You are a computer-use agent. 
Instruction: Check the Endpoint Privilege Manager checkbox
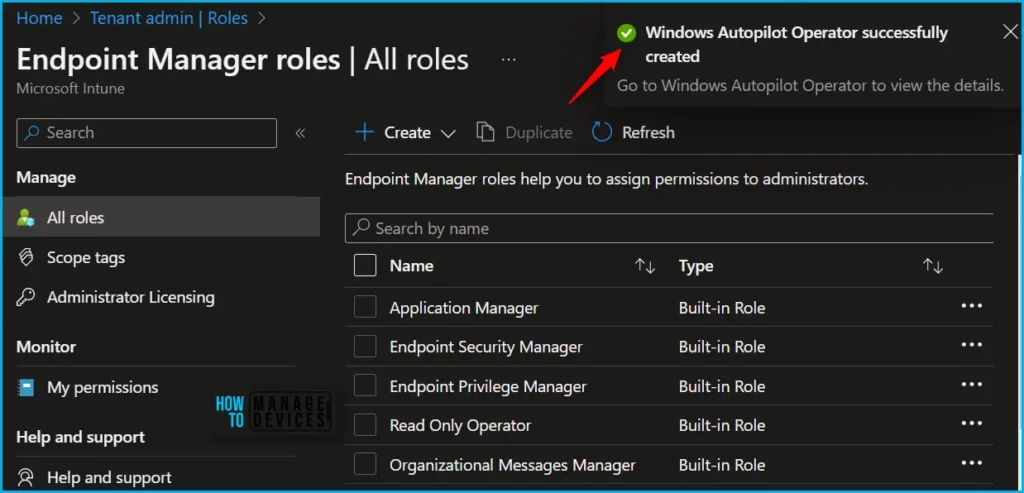click(x=365, y=386)
